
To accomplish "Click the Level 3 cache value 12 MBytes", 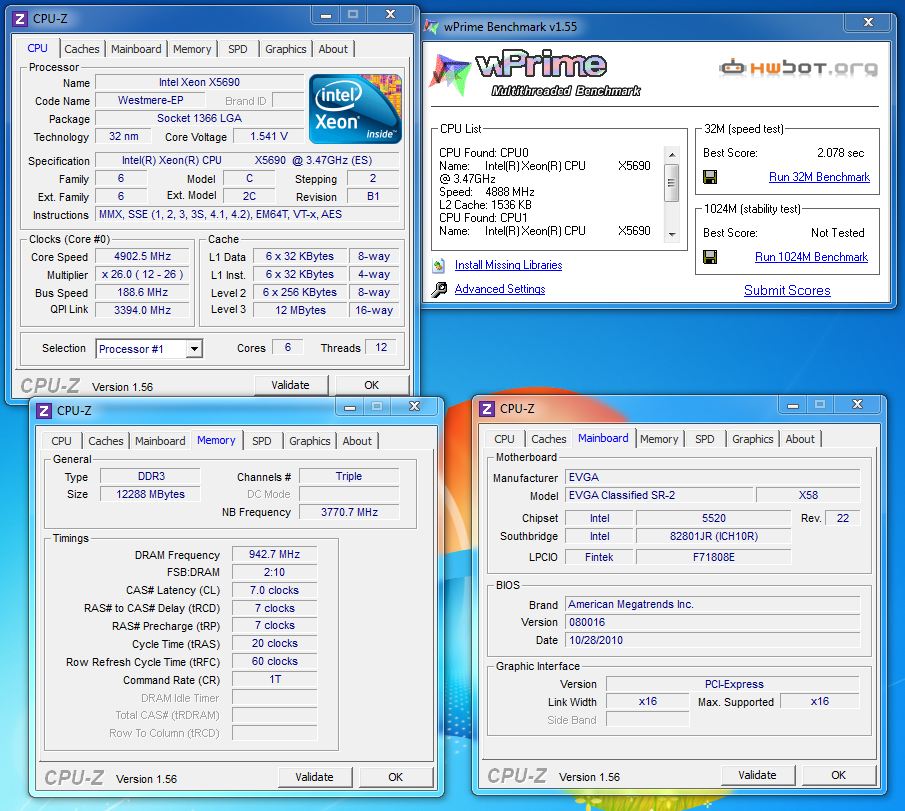I will pyautogui.click(x=300, y=311).
